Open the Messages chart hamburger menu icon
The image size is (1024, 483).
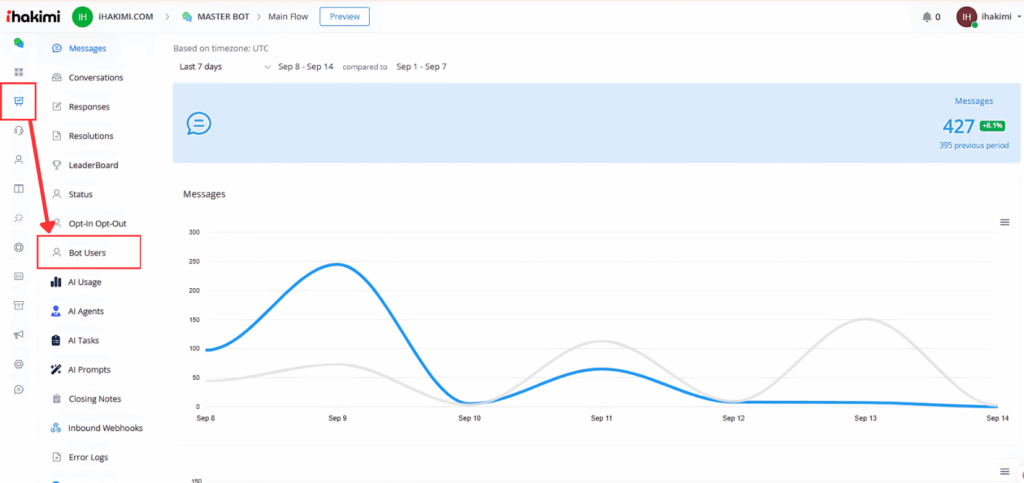click(1004, 222)
